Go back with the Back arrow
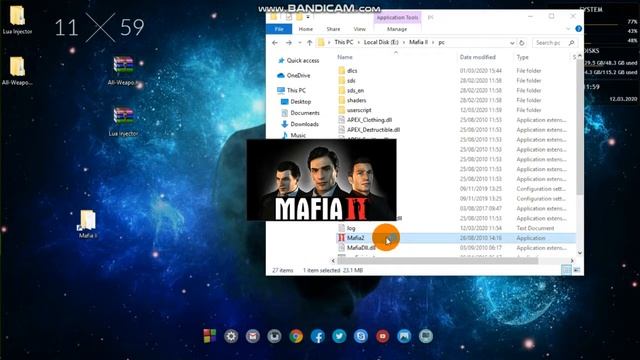 click(x=275, y=42)
